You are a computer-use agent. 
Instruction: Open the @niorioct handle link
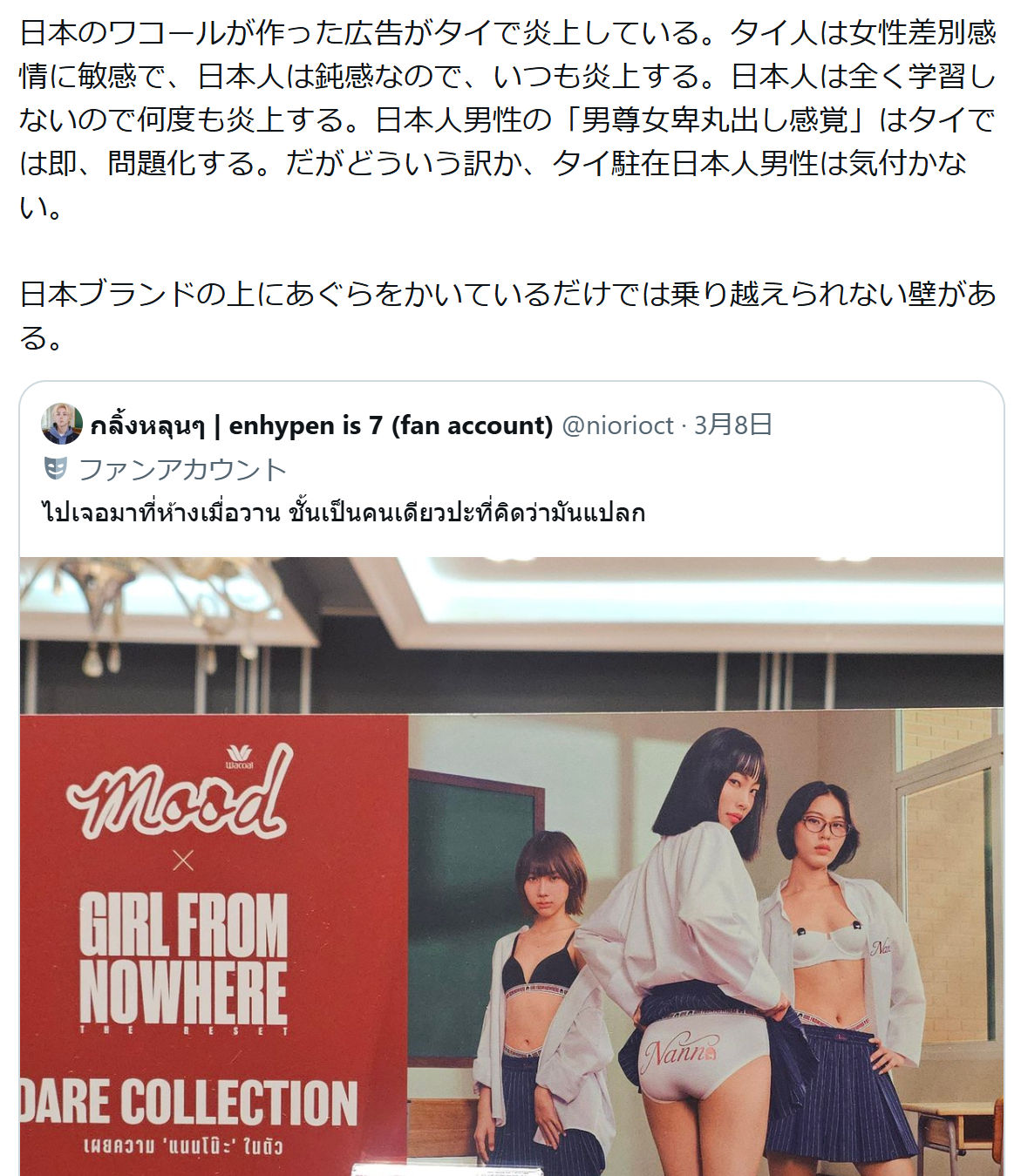click(x=618, y=425)
